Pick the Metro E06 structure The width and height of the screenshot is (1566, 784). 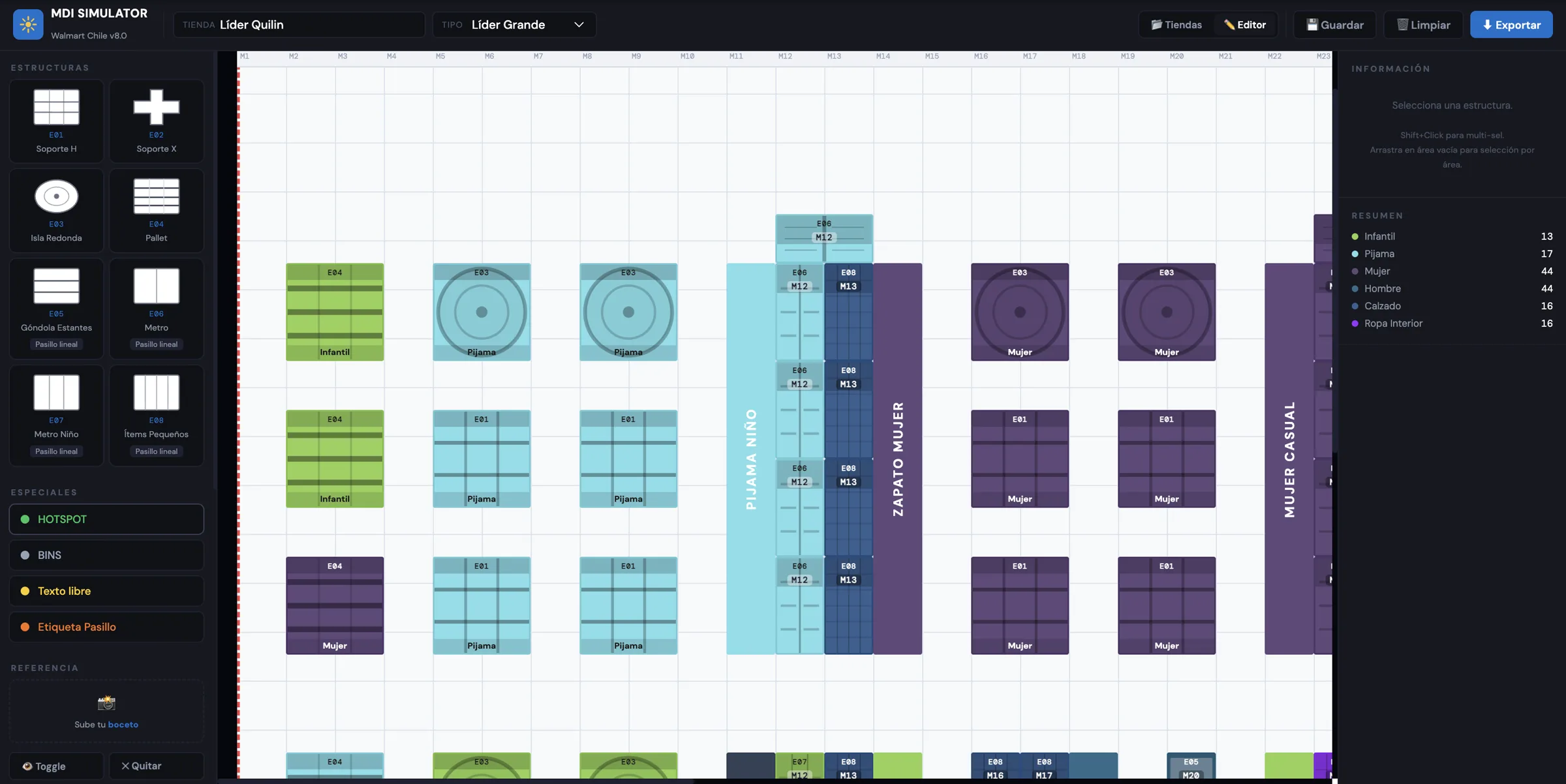(156, 309)
